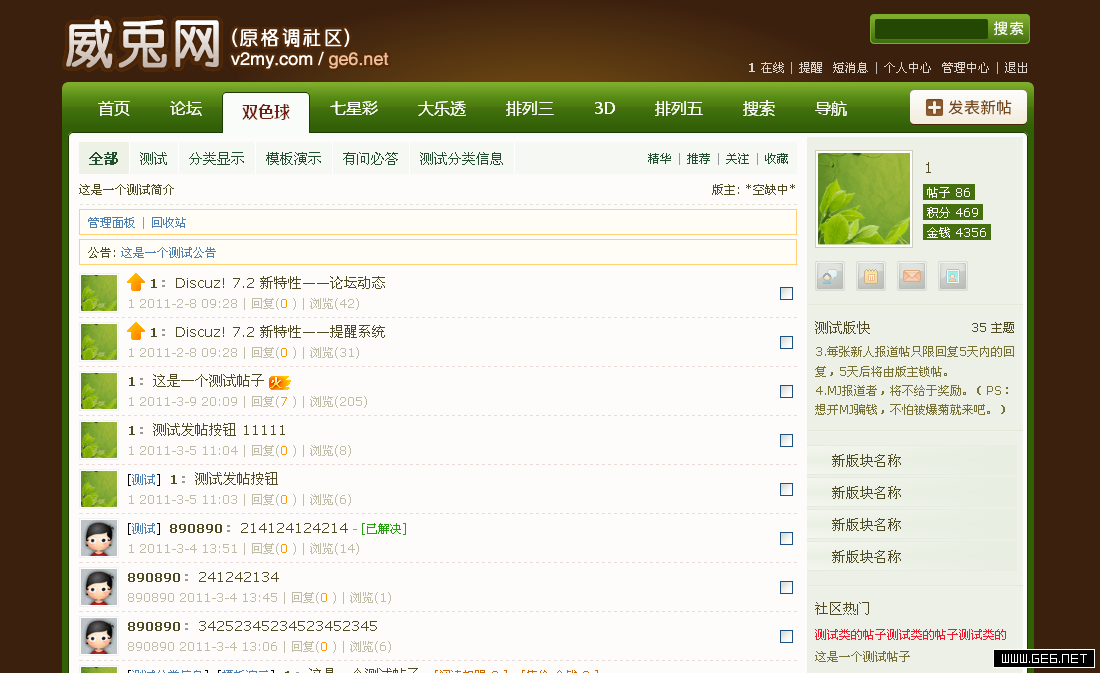This screenshot has height=673, width=1100.
Task: Open the 回收站 link
Action: [168, 222]
